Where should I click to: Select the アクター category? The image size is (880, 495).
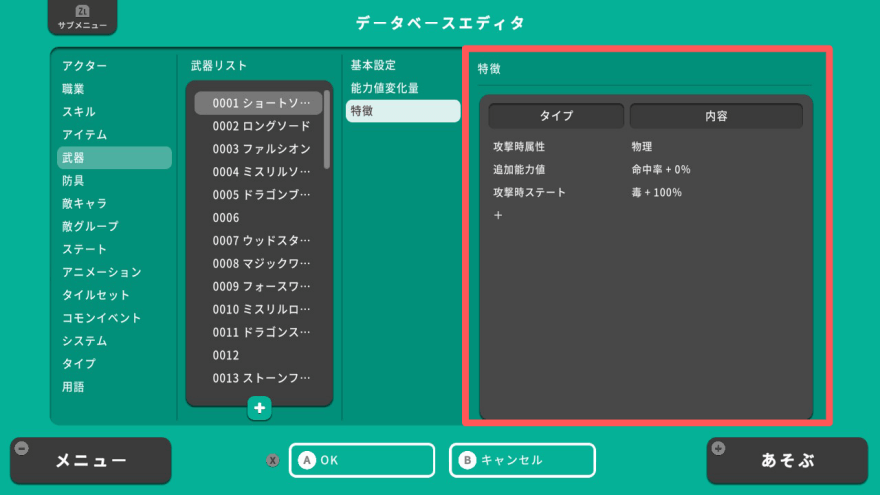click(x=85, y=66)
